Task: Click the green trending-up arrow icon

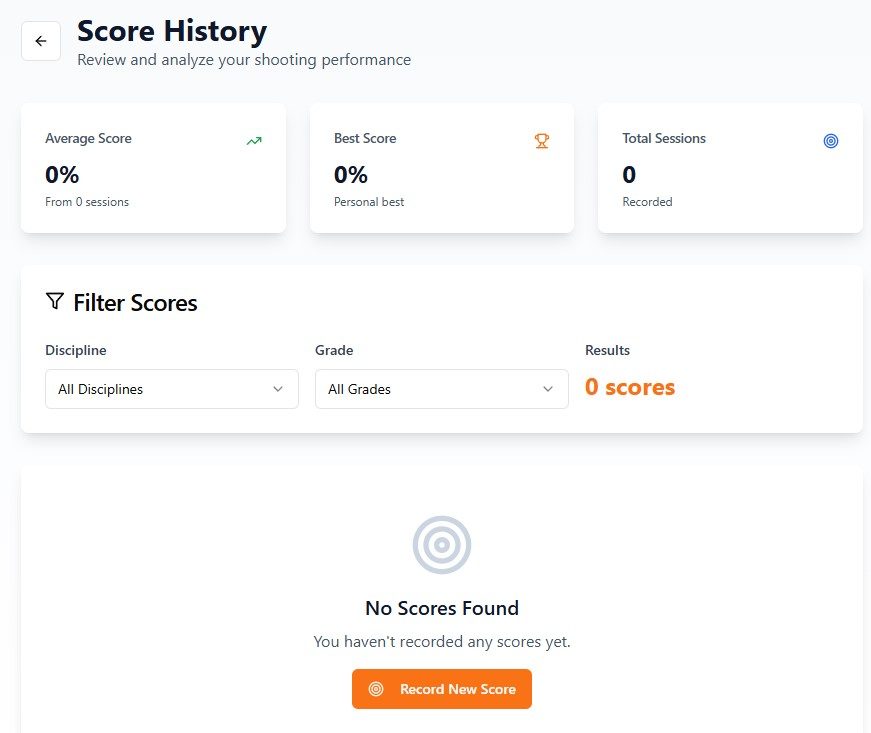Action: [254, 141]
